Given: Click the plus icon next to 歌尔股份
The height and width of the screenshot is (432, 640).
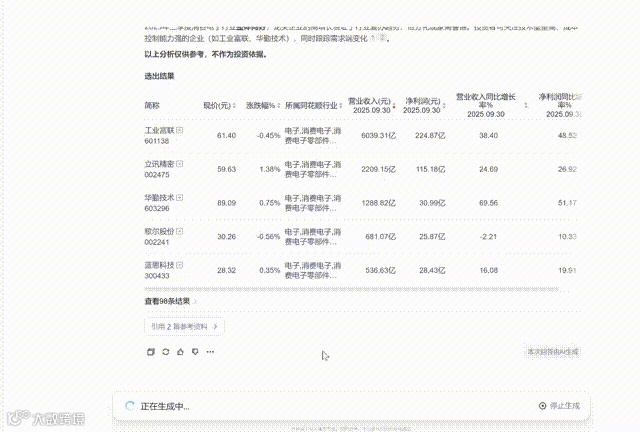Looking at the screenshot, I should tap(180, 231).
